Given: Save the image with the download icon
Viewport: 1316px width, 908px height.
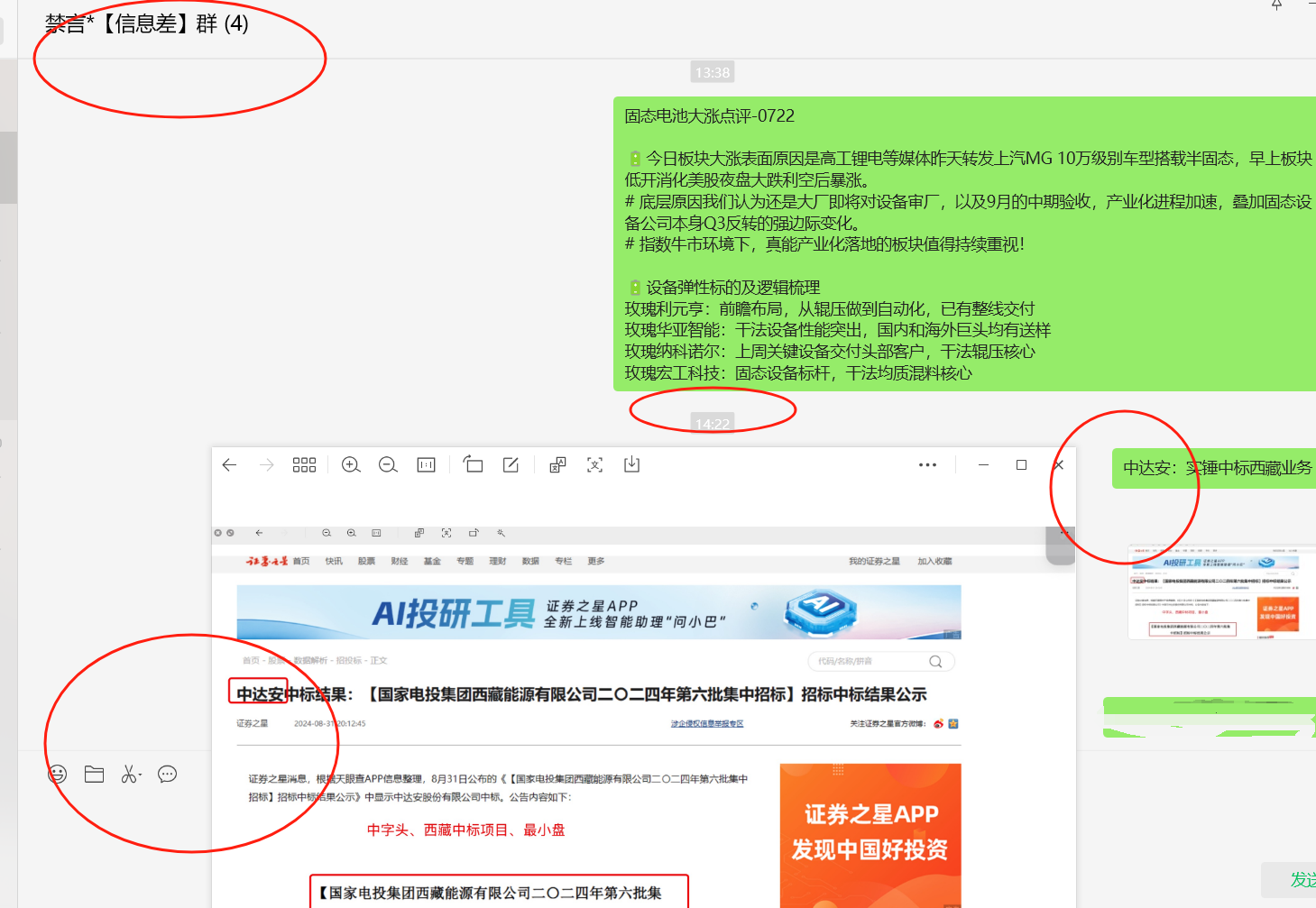Looking at the screenshot, I should tap(631, 464).
